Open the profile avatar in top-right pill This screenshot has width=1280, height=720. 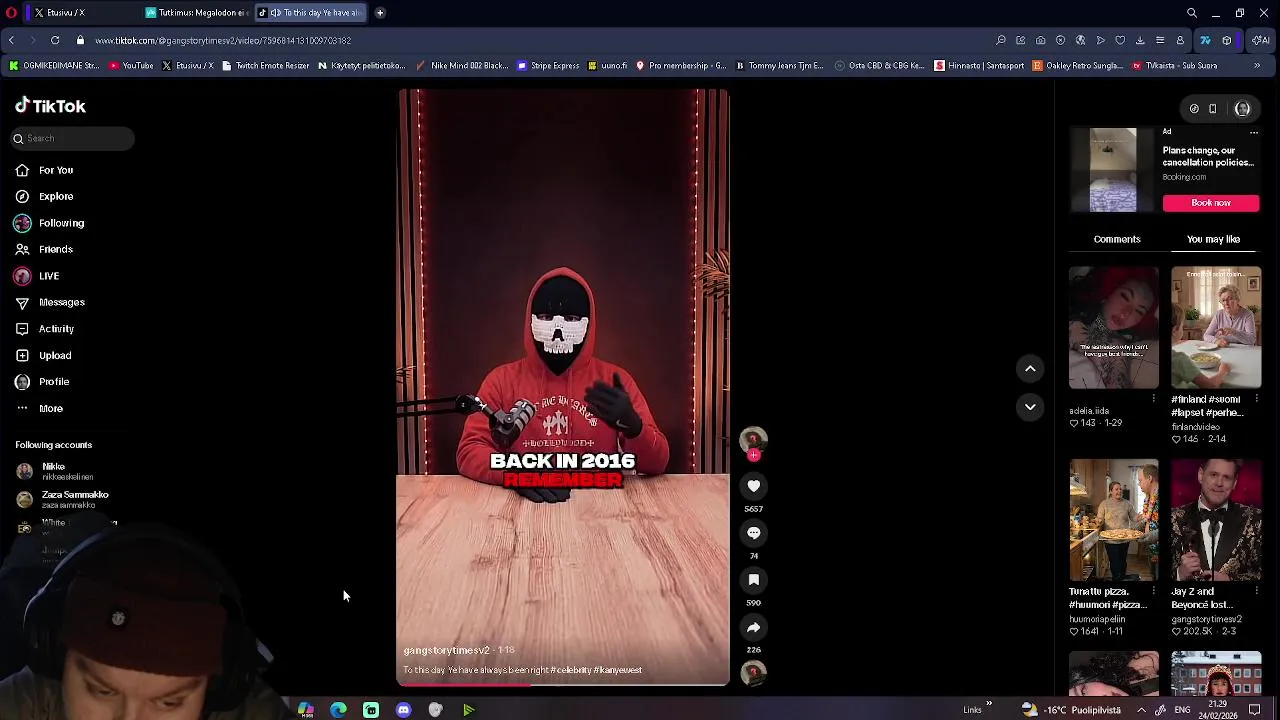(1243, 109)
